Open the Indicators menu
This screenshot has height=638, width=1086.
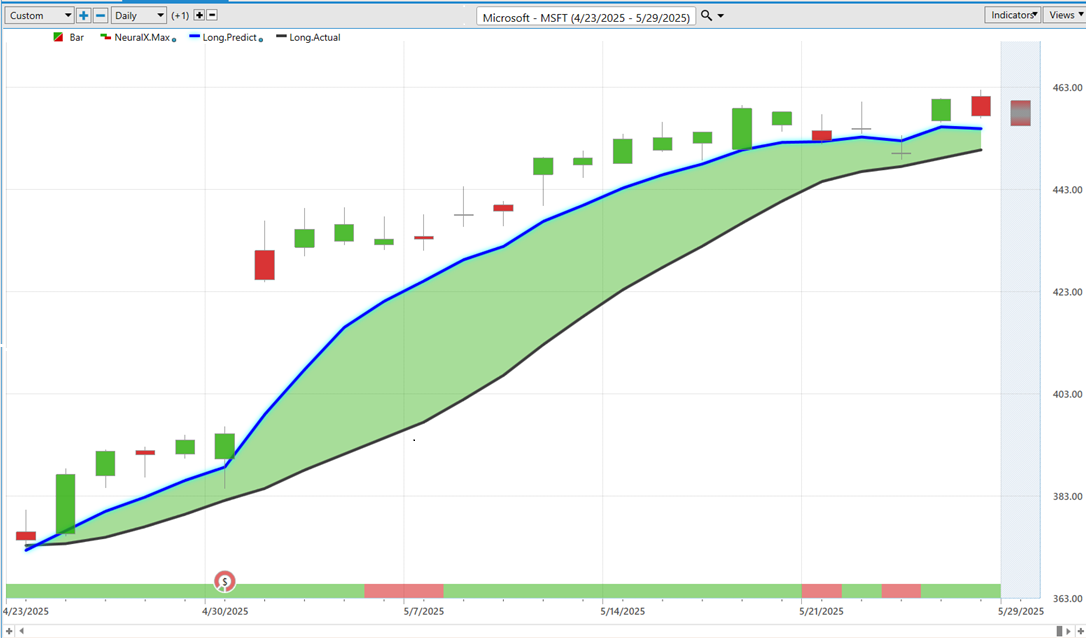[x=1012, y=15]
